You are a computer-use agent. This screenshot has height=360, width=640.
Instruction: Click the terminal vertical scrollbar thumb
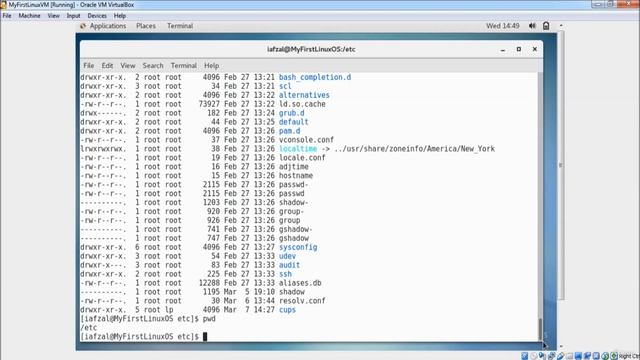540,329
